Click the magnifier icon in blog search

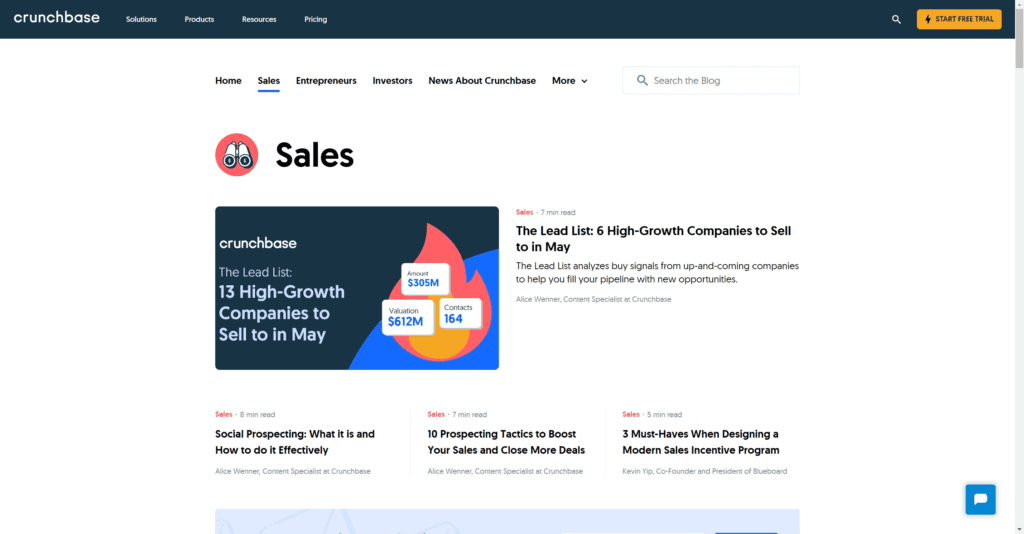[642, 80]
